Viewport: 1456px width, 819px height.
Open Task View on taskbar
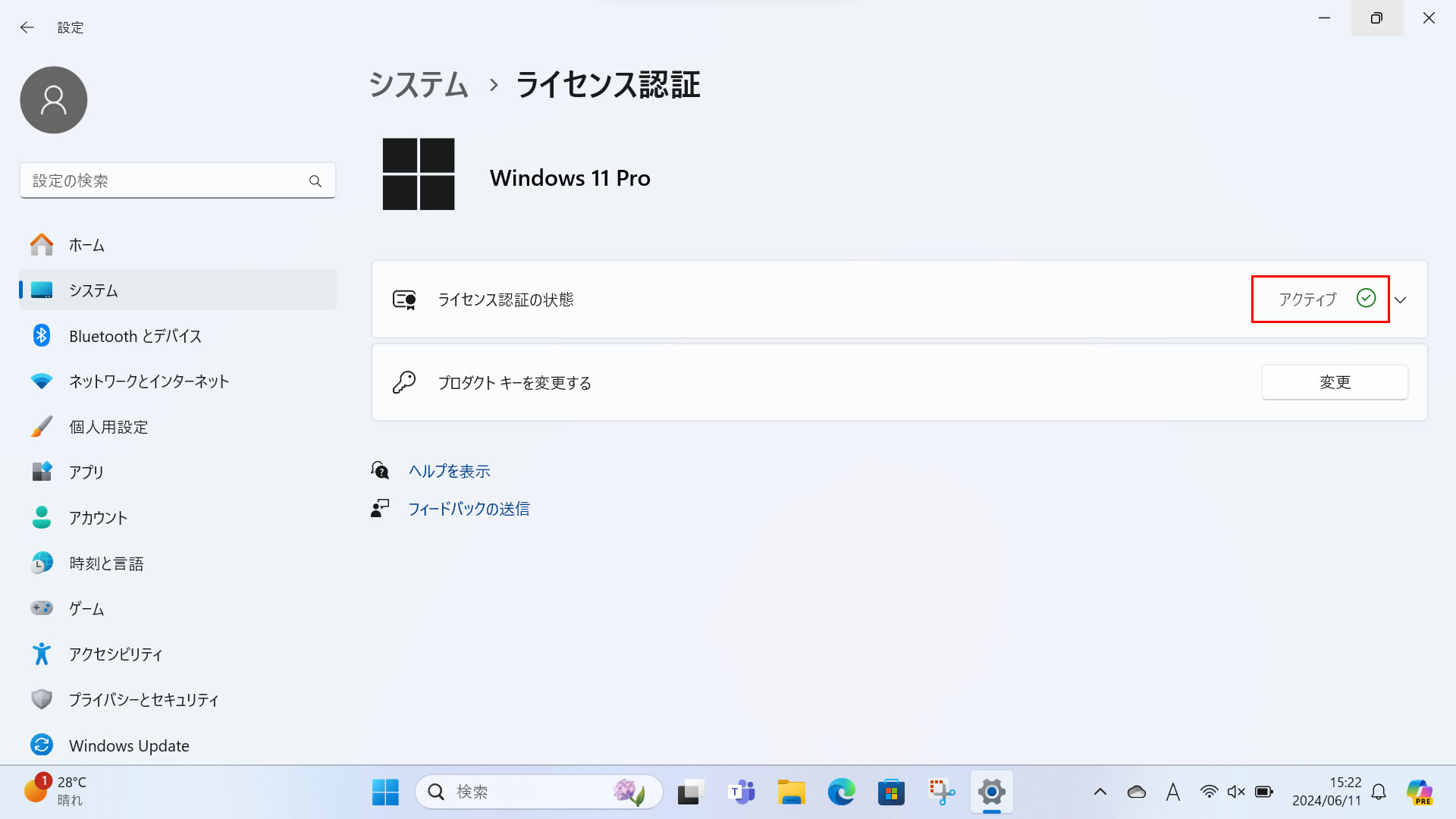pos(691,792)
